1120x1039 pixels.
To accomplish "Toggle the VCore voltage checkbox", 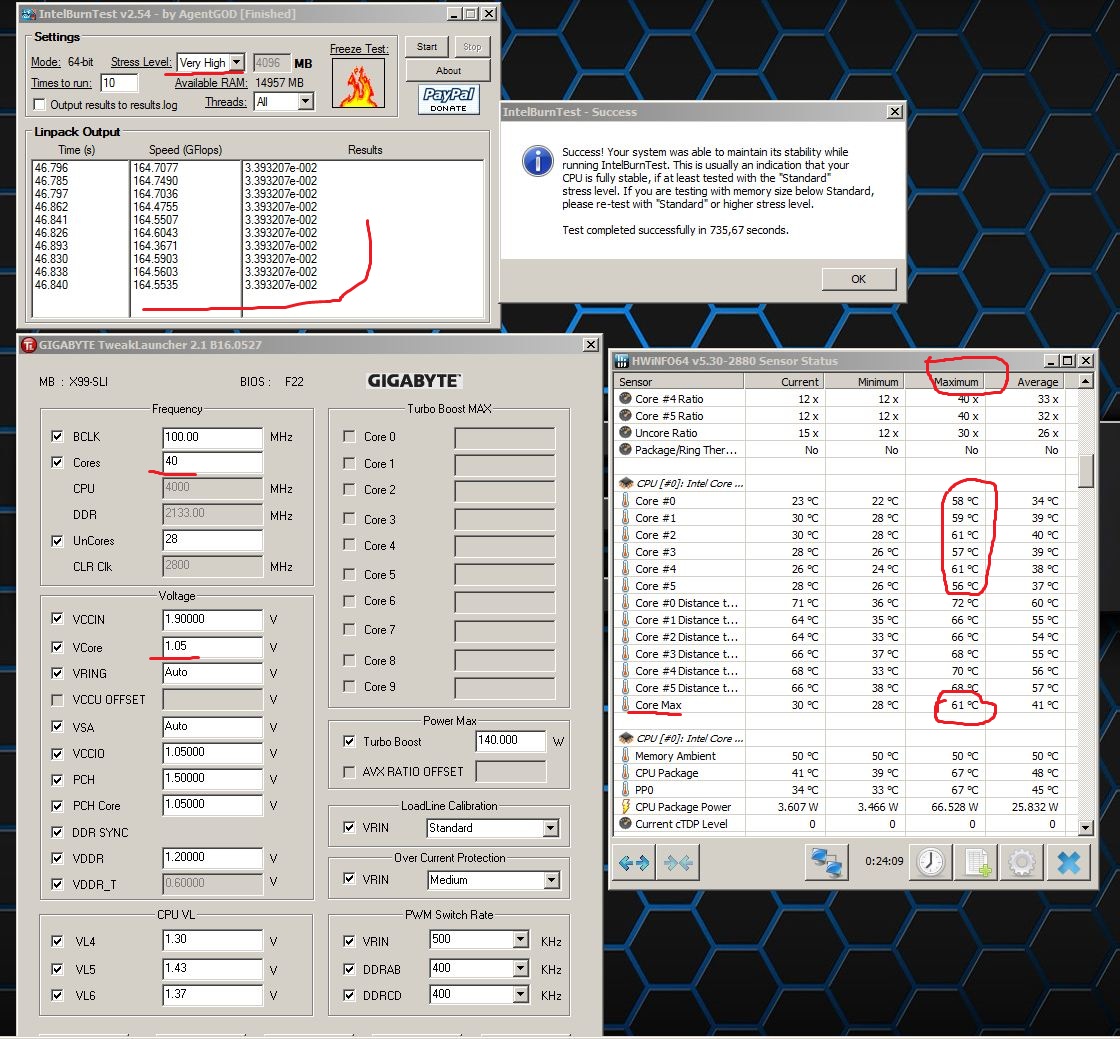I will (57, 647).
